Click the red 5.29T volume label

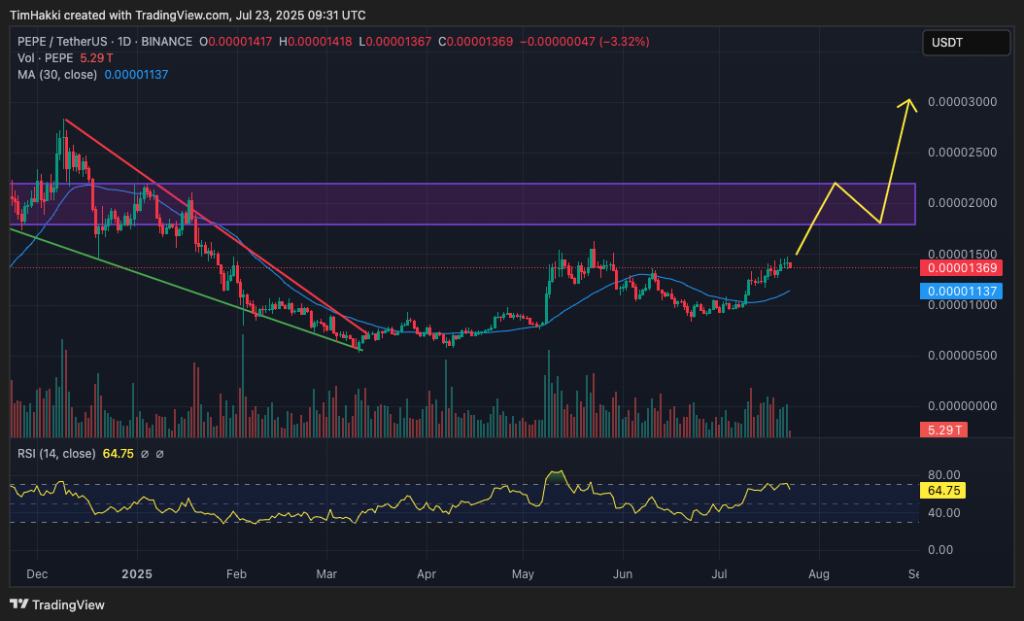[x=942, y=430]
